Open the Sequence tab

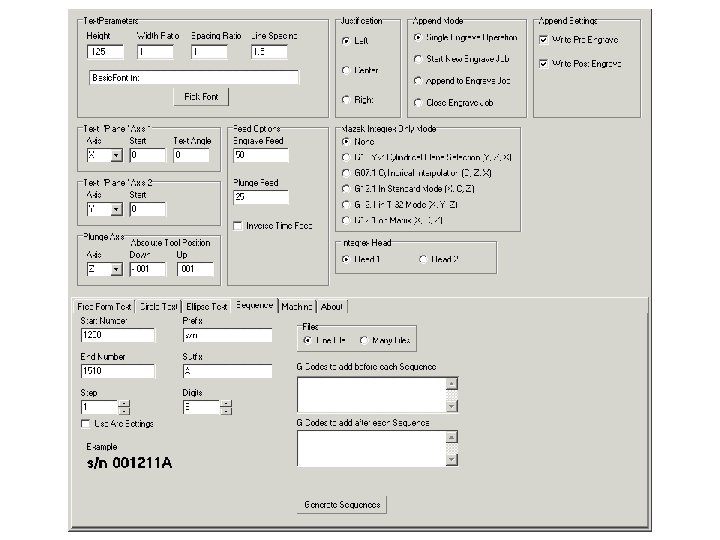click(254, 305)
